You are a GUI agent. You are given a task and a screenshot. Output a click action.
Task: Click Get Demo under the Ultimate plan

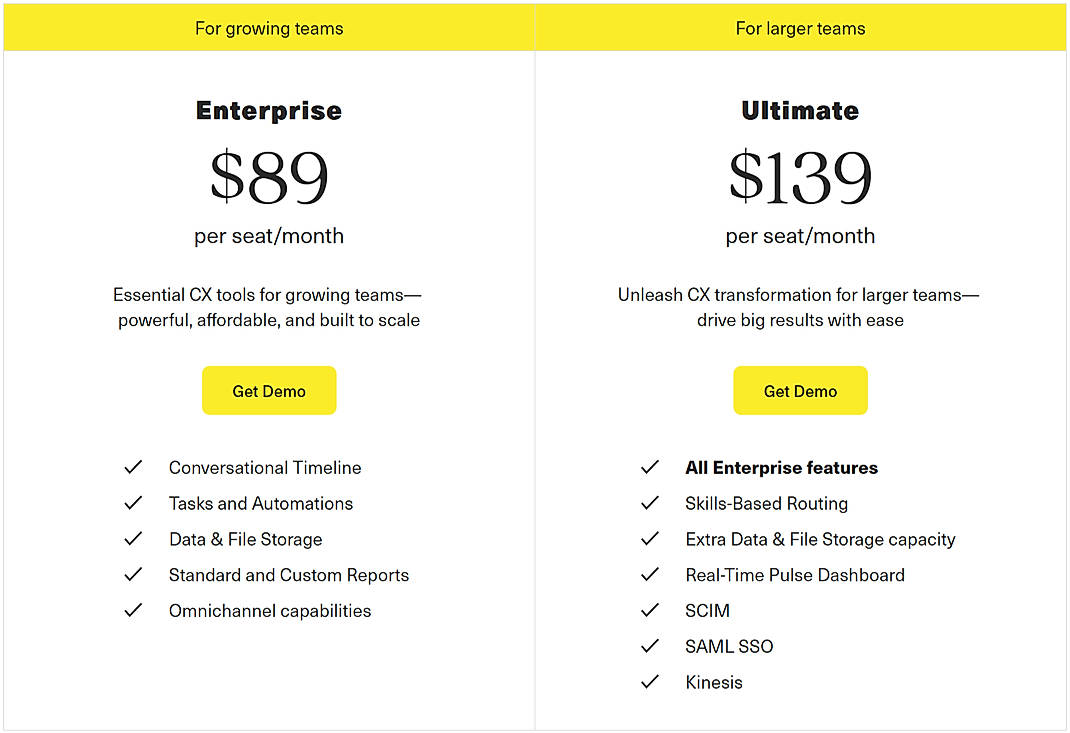(800, 390)
